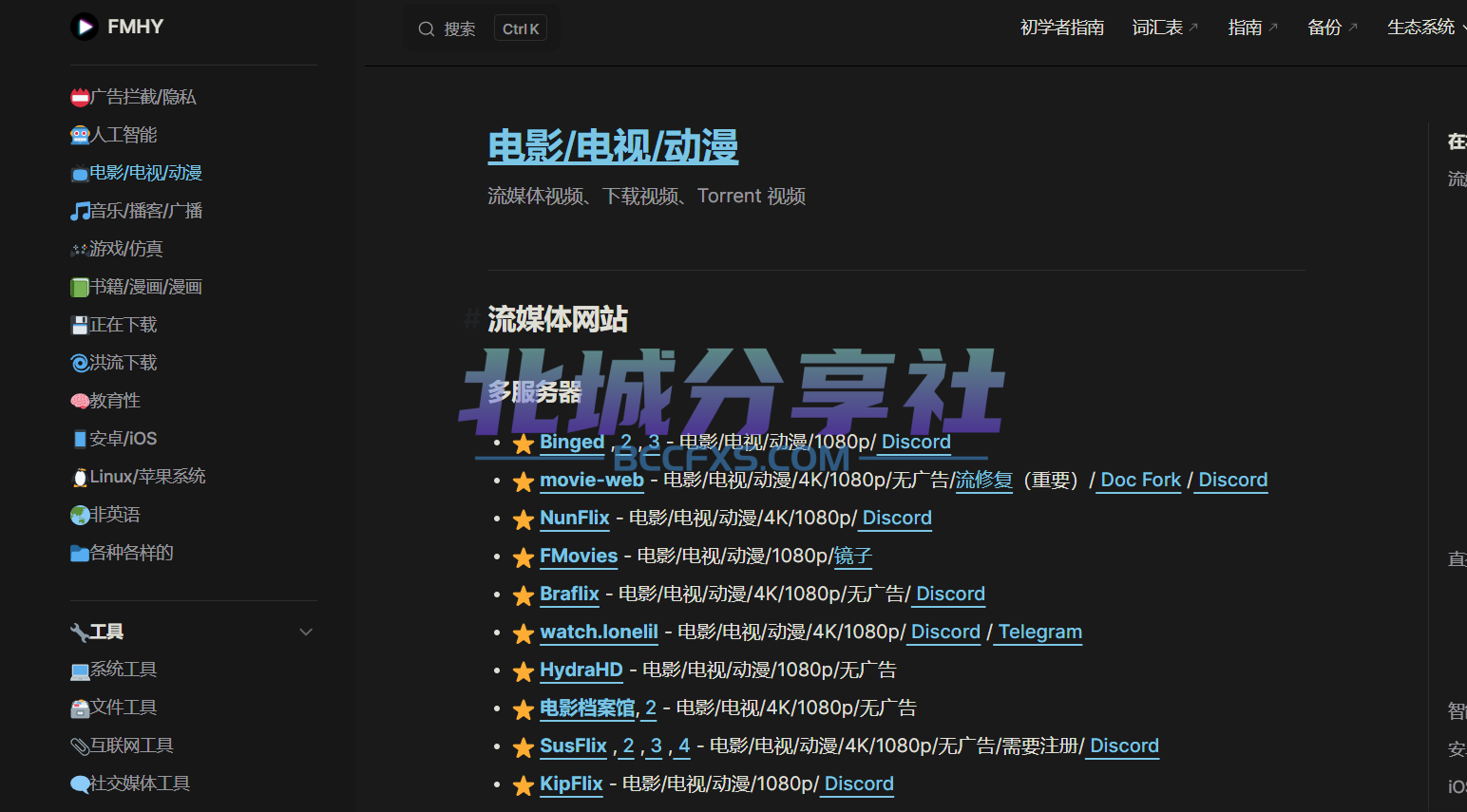Click the star icon beside HydraHD
Screen dimensions: 1467x812
pyautogui.click(x=523, y=671)
